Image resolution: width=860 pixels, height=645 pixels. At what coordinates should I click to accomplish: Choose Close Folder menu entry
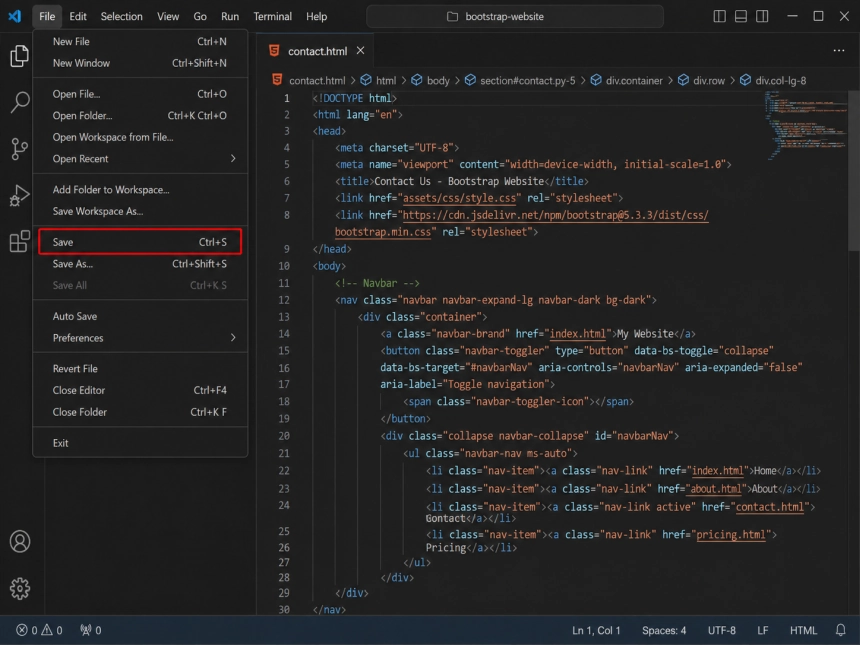(x=140, y=412)
